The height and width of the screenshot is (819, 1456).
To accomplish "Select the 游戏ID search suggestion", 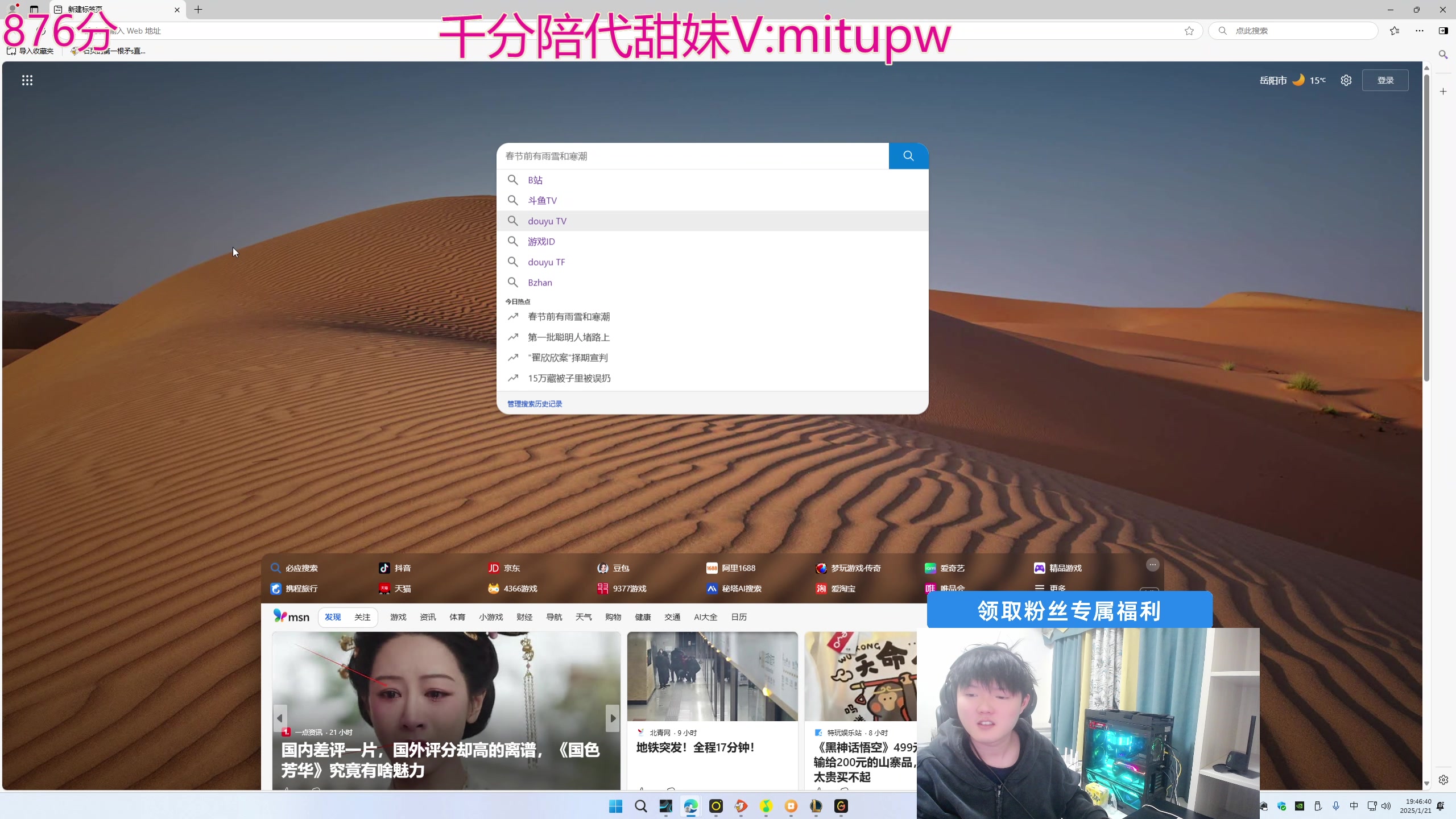I will [712, 241].
